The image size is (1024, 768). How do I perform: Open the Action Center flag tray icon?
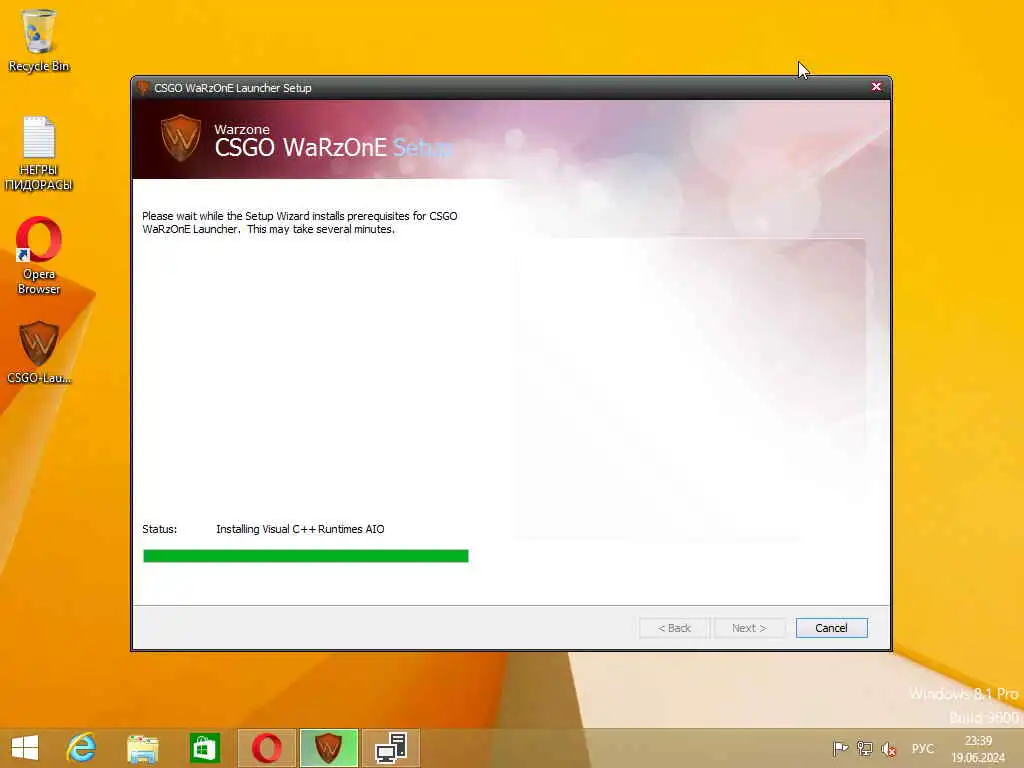[x=840, y=748]
